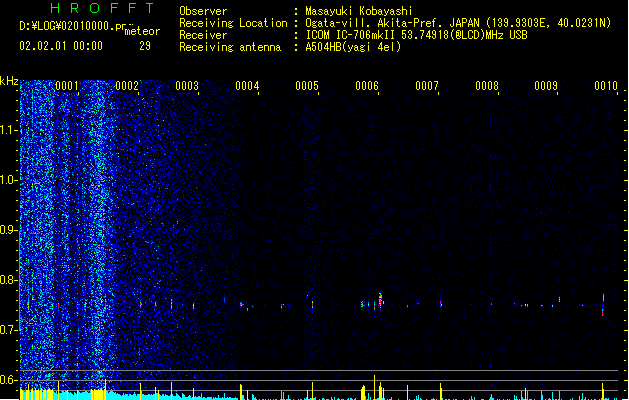Click time marker 0005

click(x=307, y=86)
